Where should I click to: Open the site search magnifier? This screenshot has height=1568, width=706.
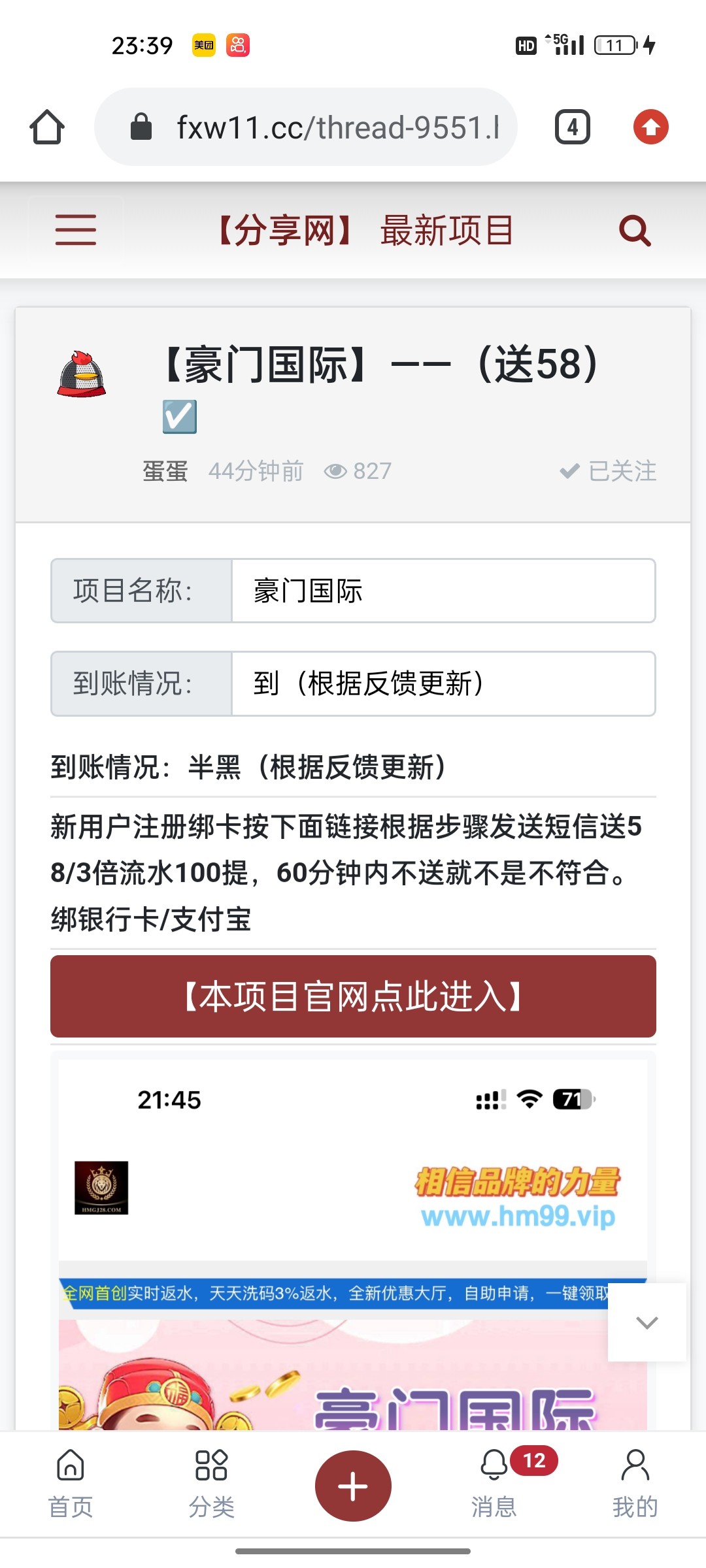(x=634, y=230)
